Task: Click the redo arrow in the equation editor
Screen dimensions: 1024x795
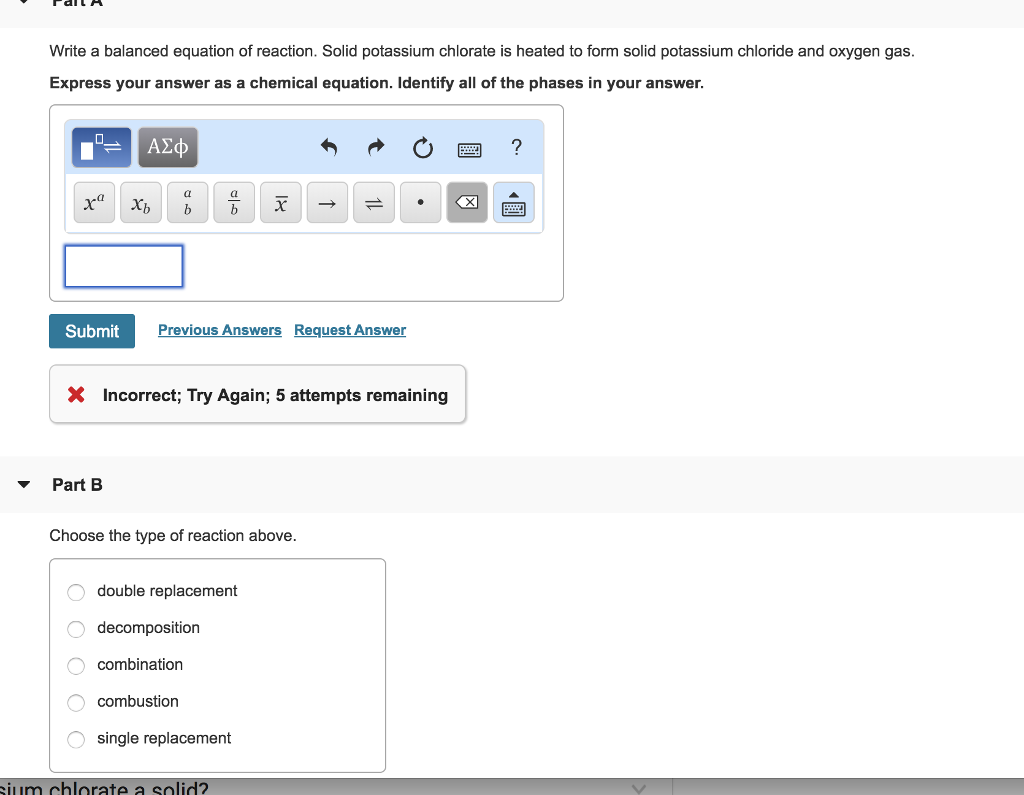Action: (x=375, y=147)
